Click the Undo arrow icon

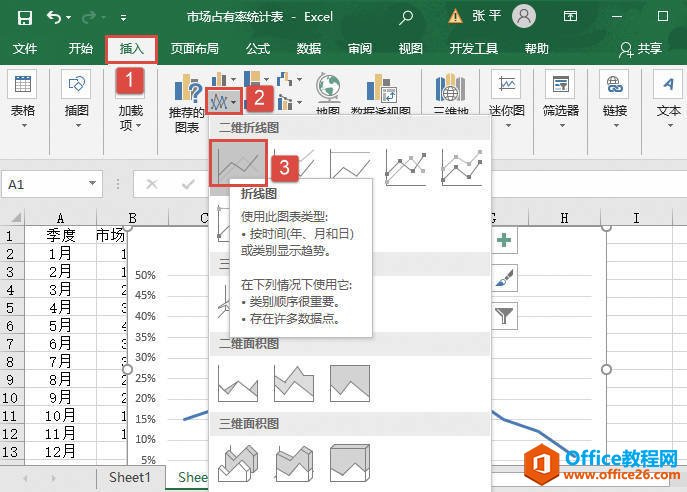tap(53, 18)
